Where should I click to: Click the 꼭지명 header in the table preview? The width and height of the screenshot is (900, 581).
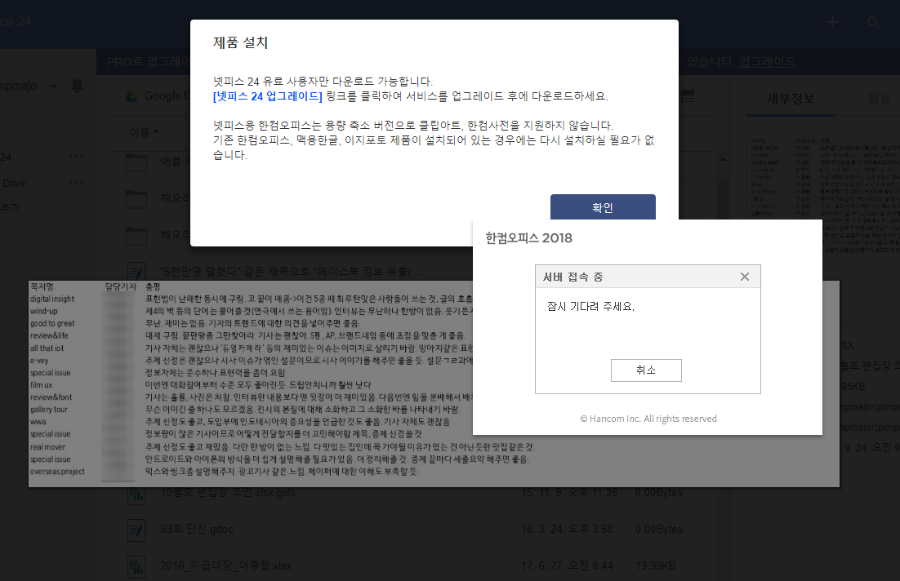click(x=42, y=286)
